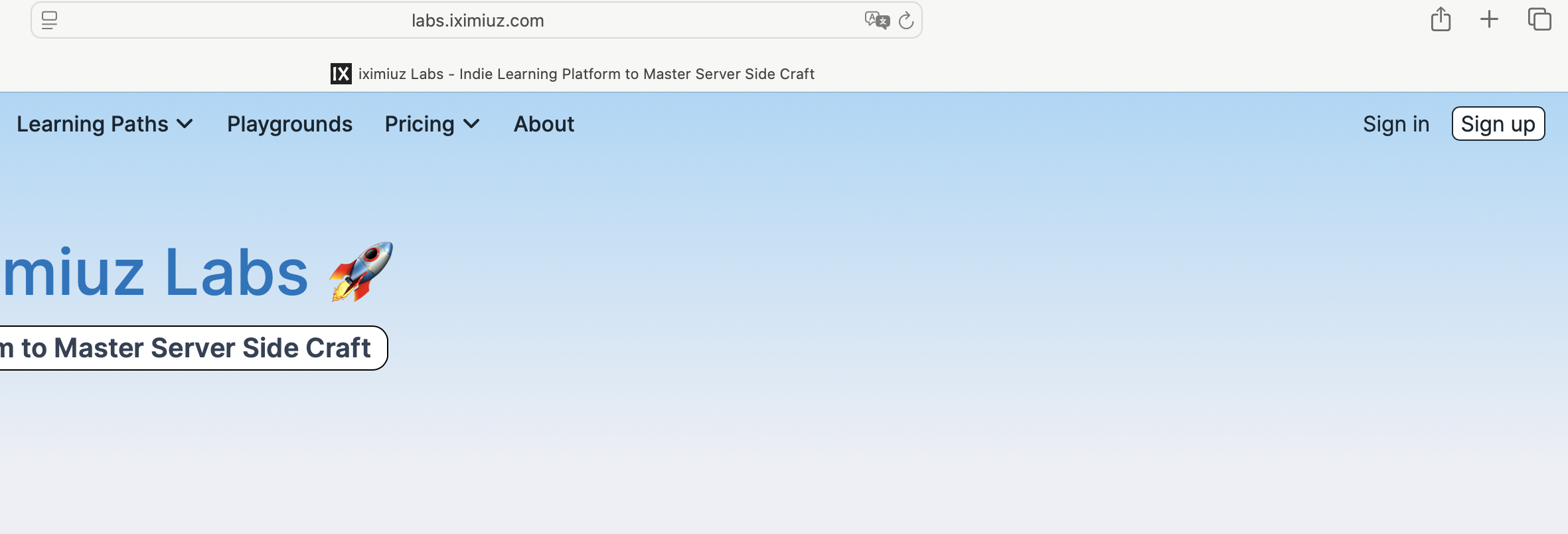
Task: Open the Pricing menu label
Action: [420, 124]
